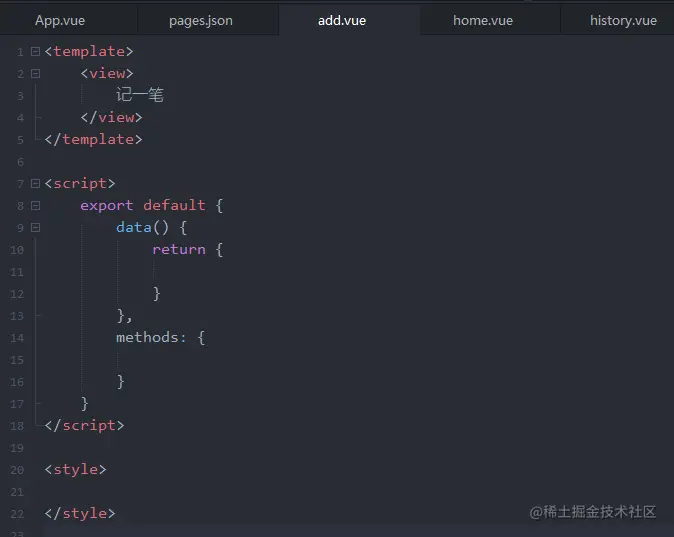Collapse the data() function on line 9
Screen dimensions: 674x537
click(35, 227)
